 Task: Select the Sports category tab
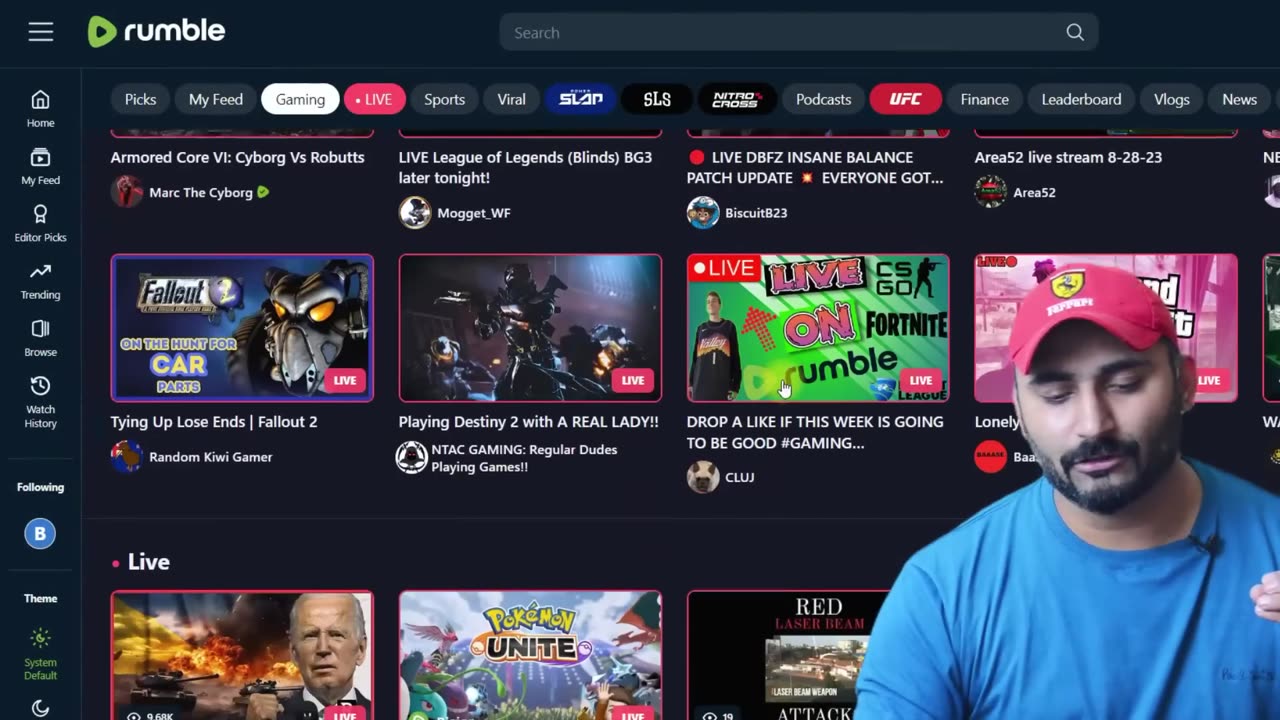pos(444,99)
